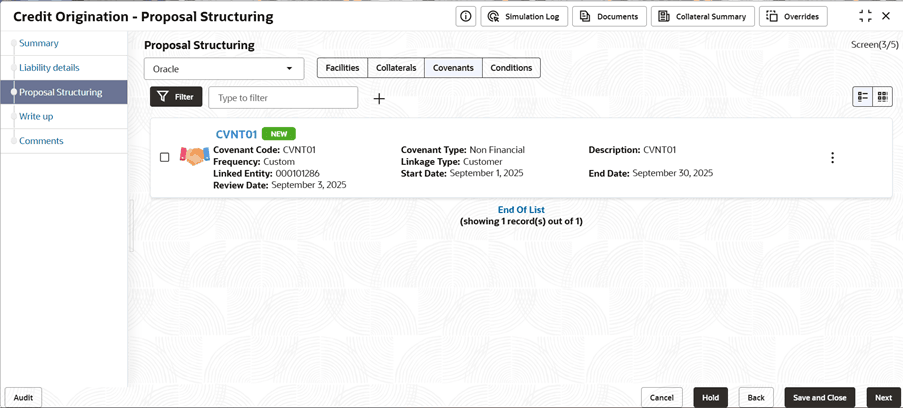903x408 pixels.
Task: Click the NEW status badge
Action: [x=279, y=134]
